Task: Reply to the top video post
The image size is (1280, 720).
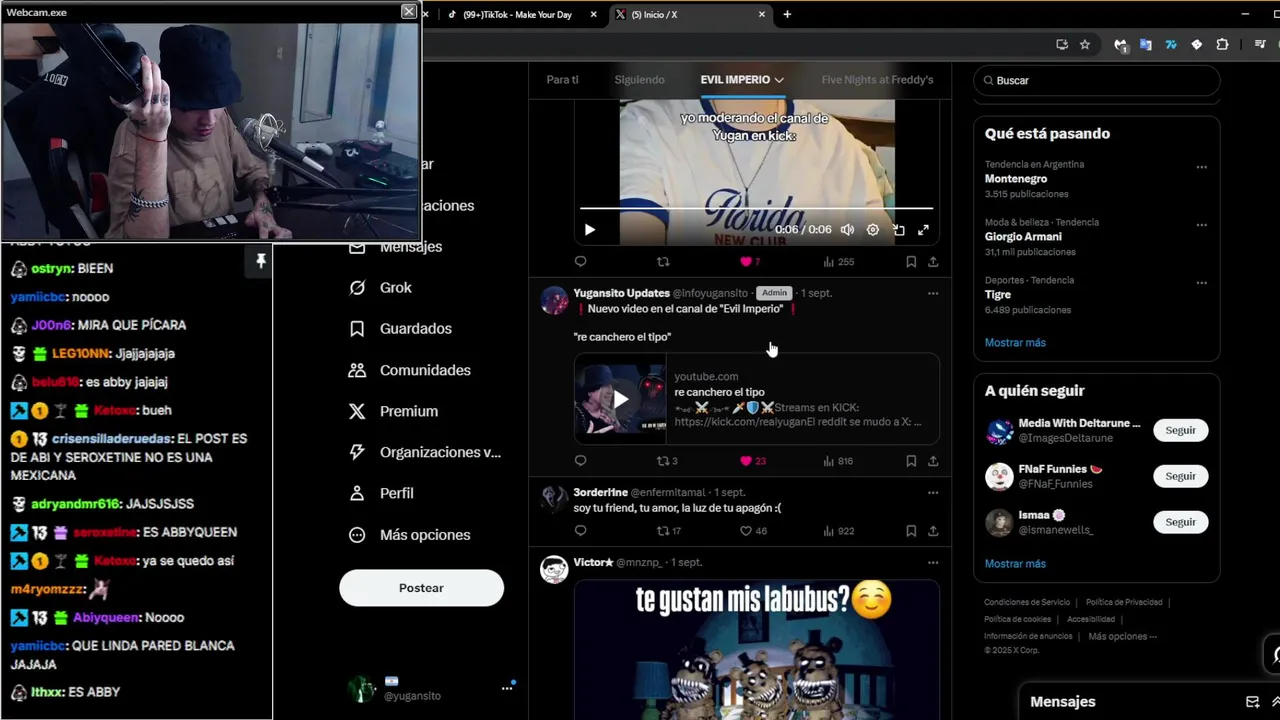Action: pyautogui.click(x=581, y=262)
